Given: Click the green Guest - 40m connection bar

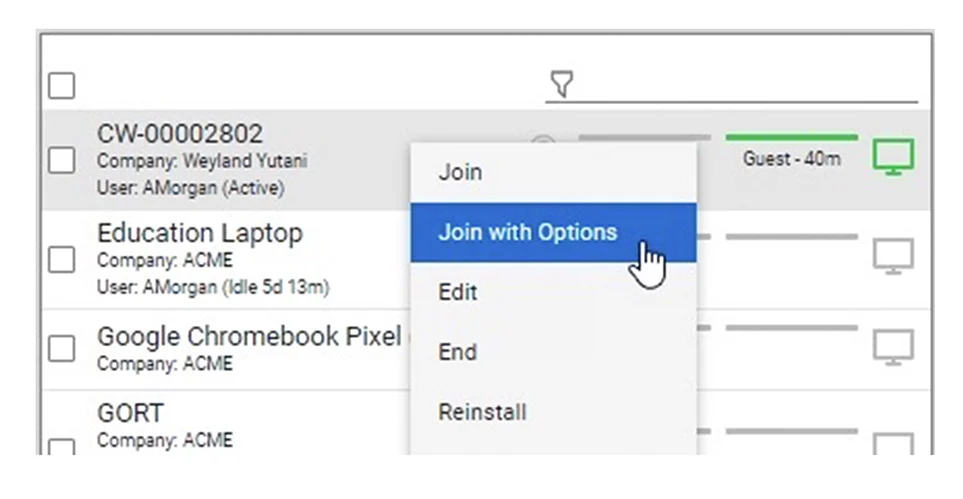Looking at the screenshot, I should point(792,138).
